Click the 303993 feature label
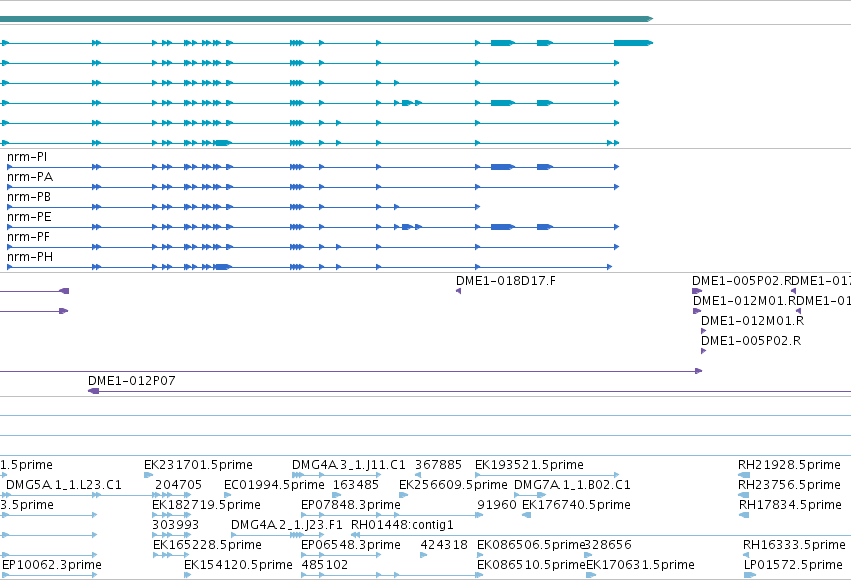Image resolution: width=851 pixels, height=580 pixels. coord(176,525)
